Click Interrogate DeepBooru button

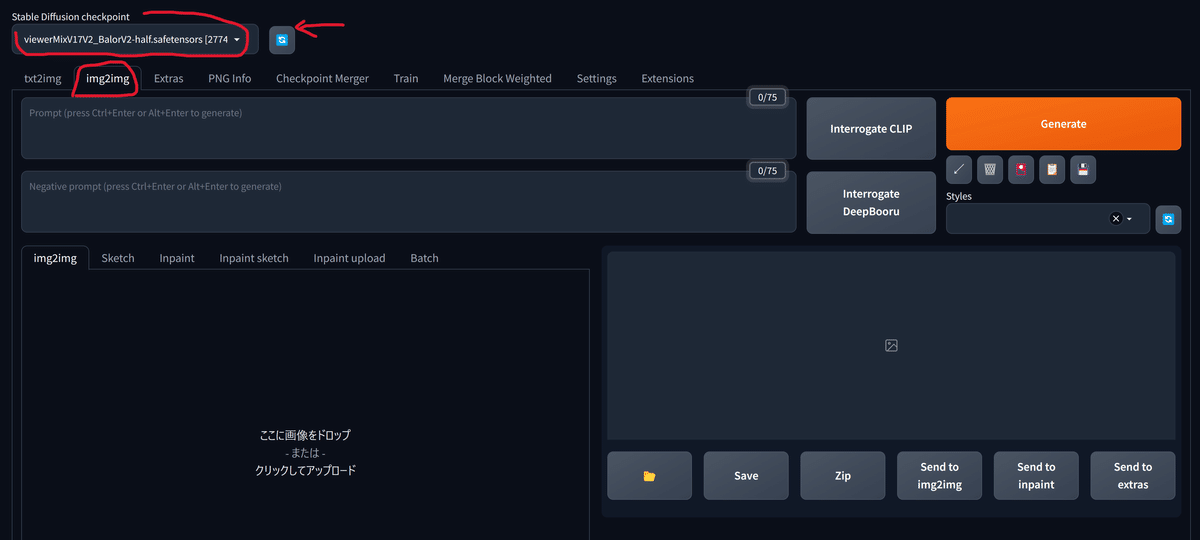(871, 202)
